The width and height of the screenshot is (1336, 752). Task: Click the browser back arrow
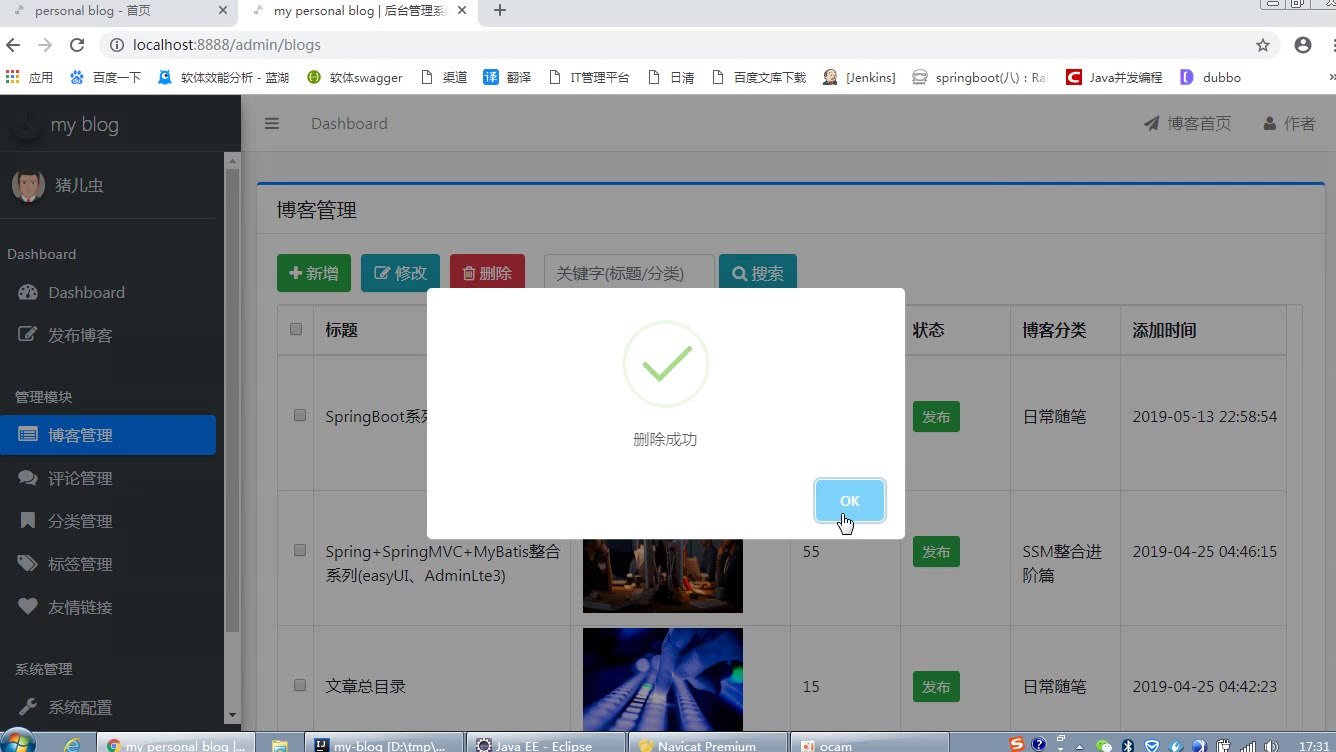pos(13,45)
